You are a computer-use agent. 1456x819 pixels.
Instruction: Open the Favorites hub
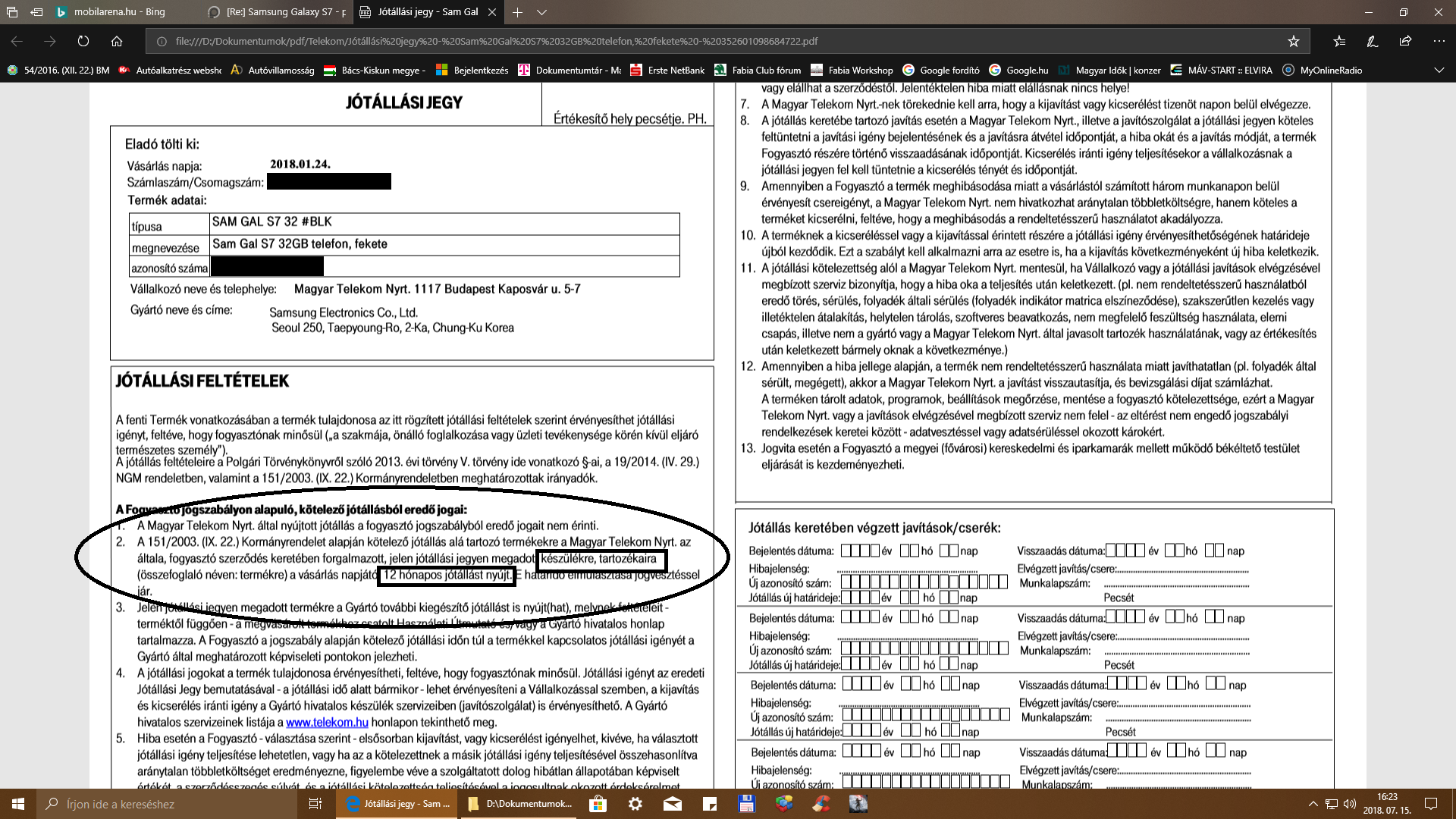pos(1339,42)
